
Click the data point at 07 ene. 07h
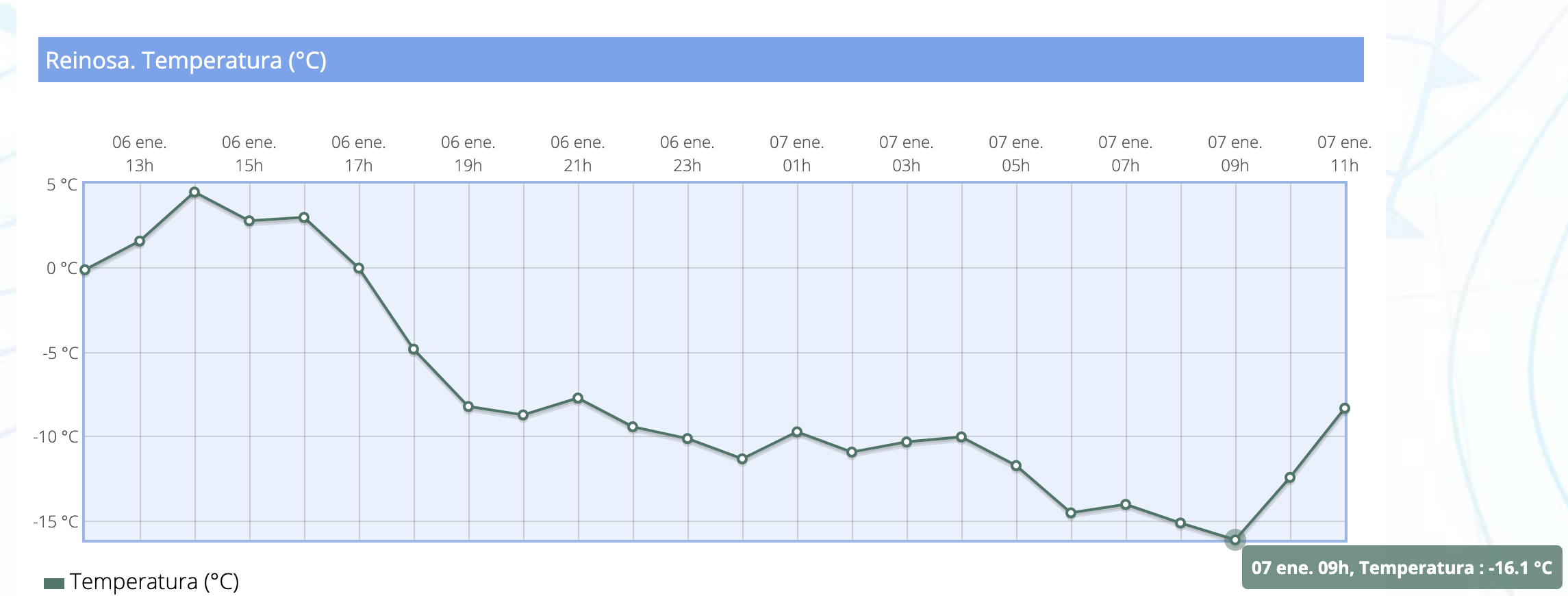tap(1126, 504)
